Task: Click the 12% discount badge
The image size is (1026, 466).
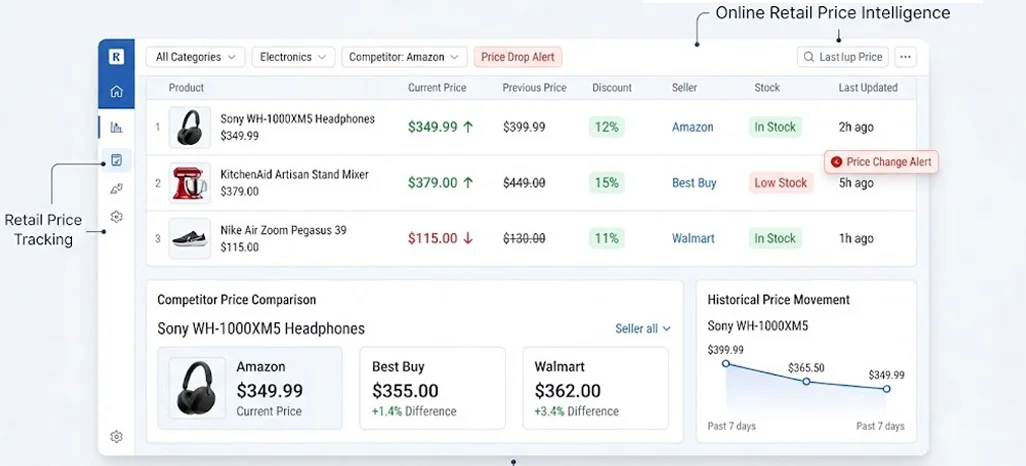Action: tap(607, 127)
